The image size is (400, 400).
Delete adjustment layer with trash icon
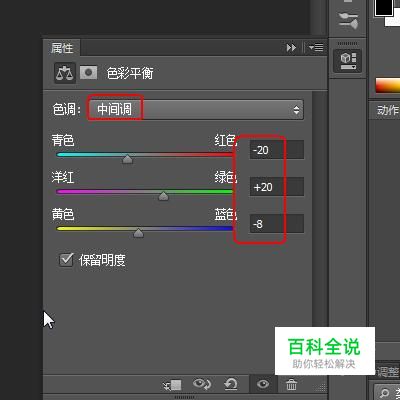(x=291, y=384)
